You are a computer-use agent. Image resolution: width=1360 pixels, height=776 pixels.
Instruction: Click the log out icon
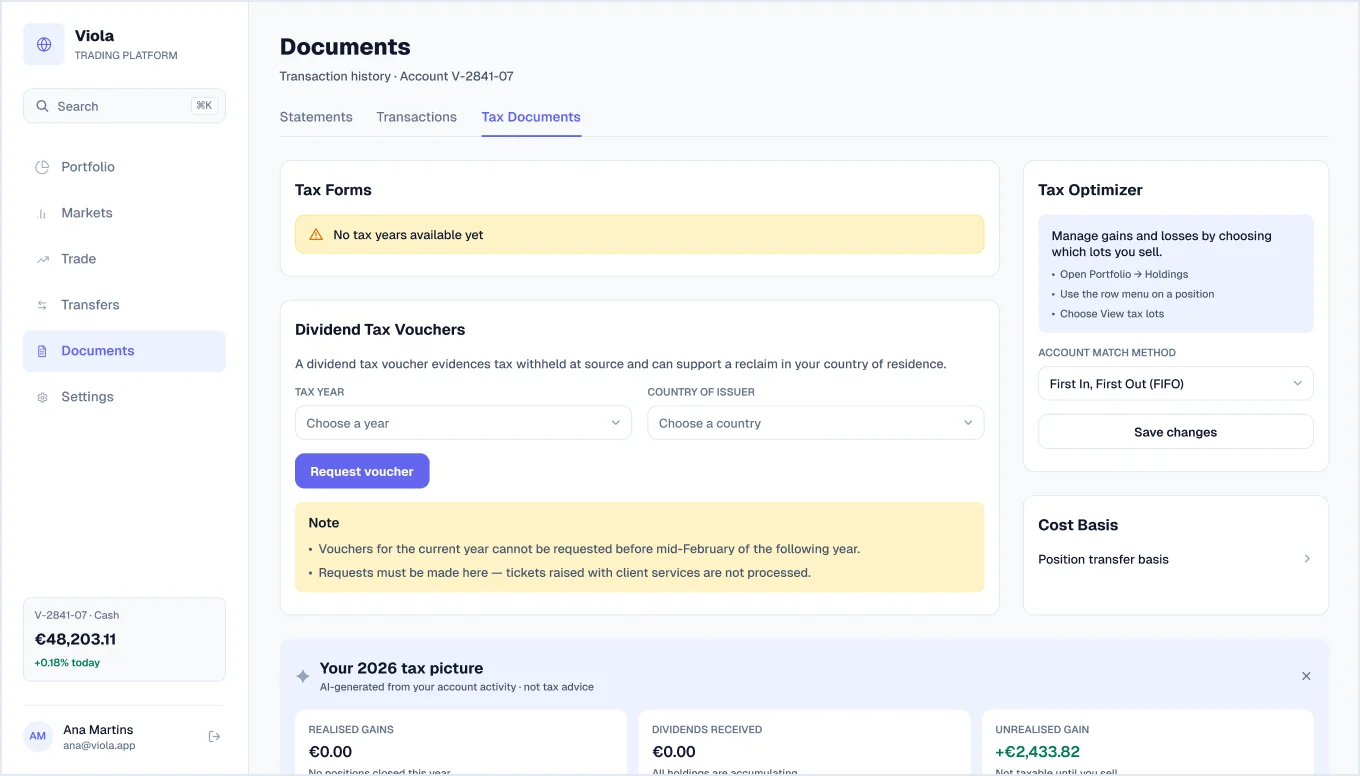click(214, 737)
